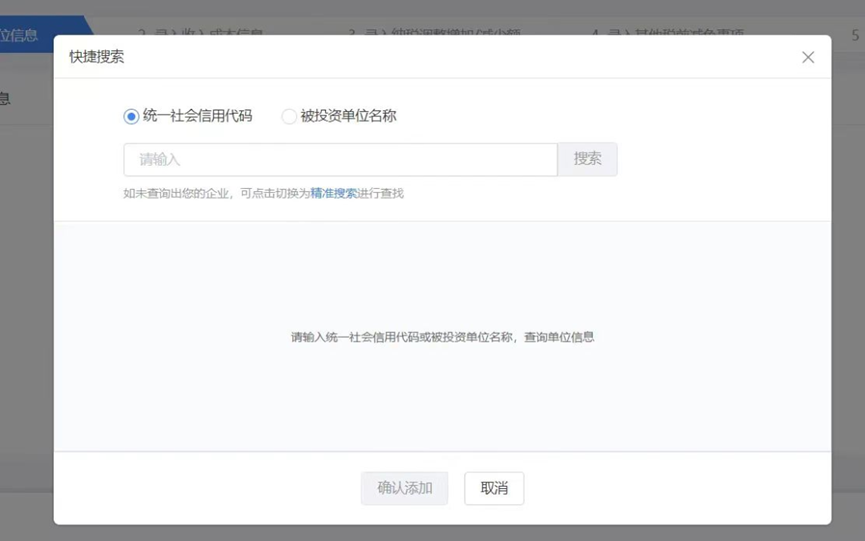Go to step 5 at right edge of wizard

coord(855,35)
